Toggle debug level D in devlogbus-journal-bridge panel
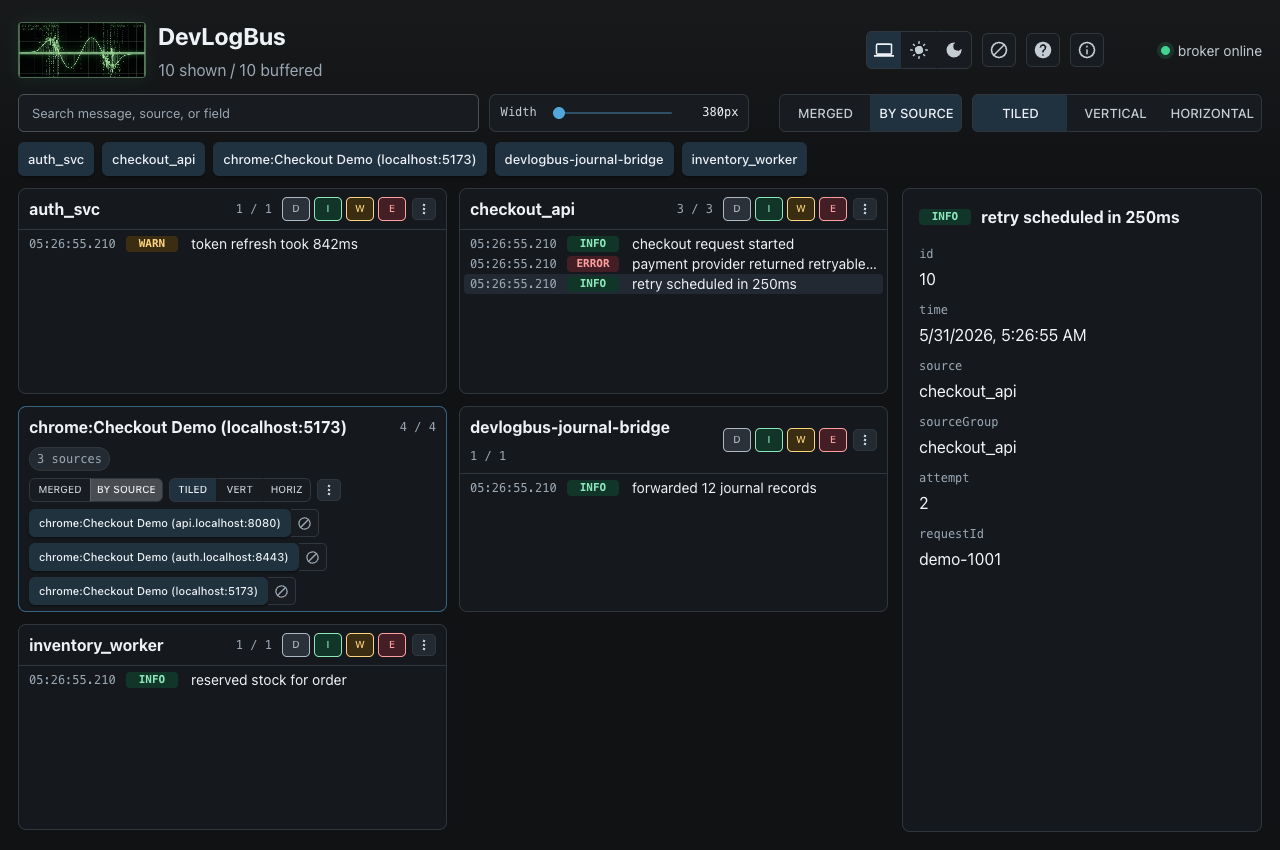The height and width of the screenshot is (850, 1280). click(737, 440)
